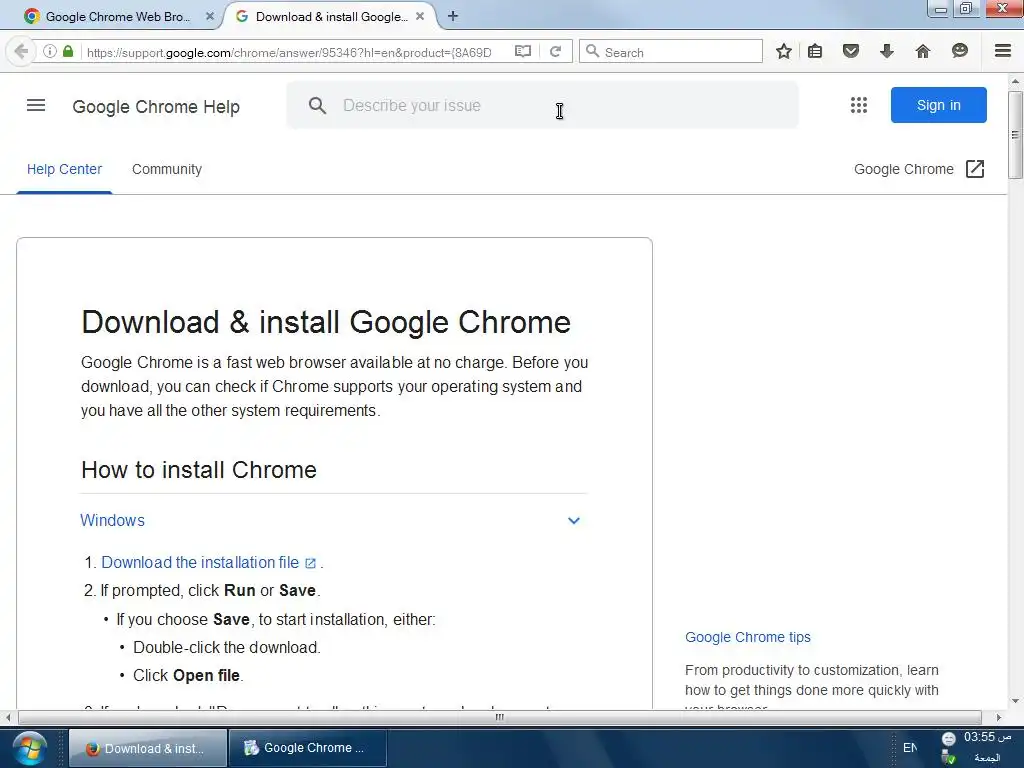The height and width of the screenshot is (768, 1024).
Task: Click the scroll right arrow
Action: pos(999,717)
